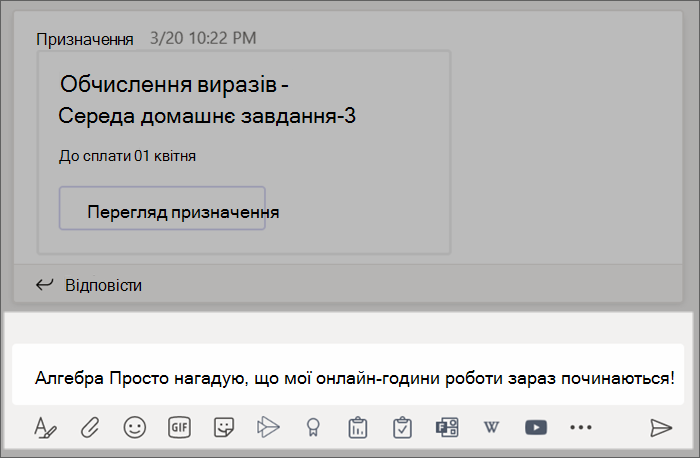This screenshot has height=458, width=700.
Task: Open the clipboard checkmark icon
Action: (402, 428)
